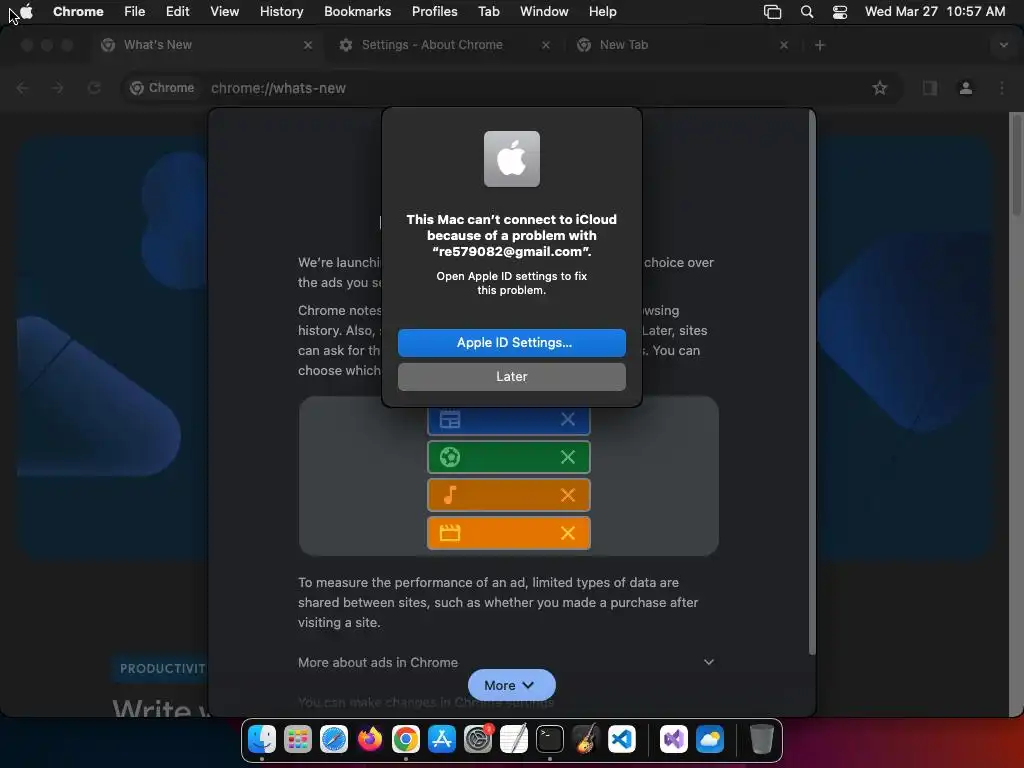Click the dialog's vertical scrollbar
Screen dimensions: 1024x768
tap(812, 382)
